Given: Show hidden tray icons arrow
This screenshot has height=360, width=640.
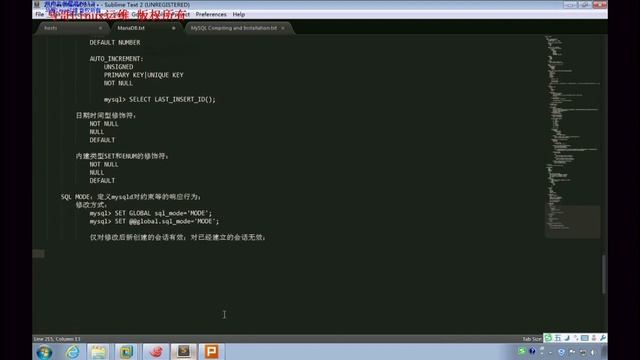Looking at the screenshot, I should coord(551,352).
